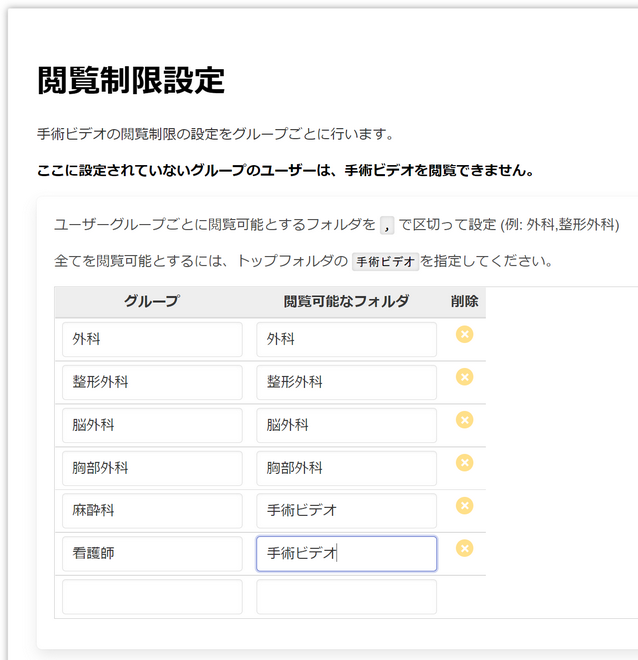Edit the folder field in the 胸部外科 row

coord(346,468)
